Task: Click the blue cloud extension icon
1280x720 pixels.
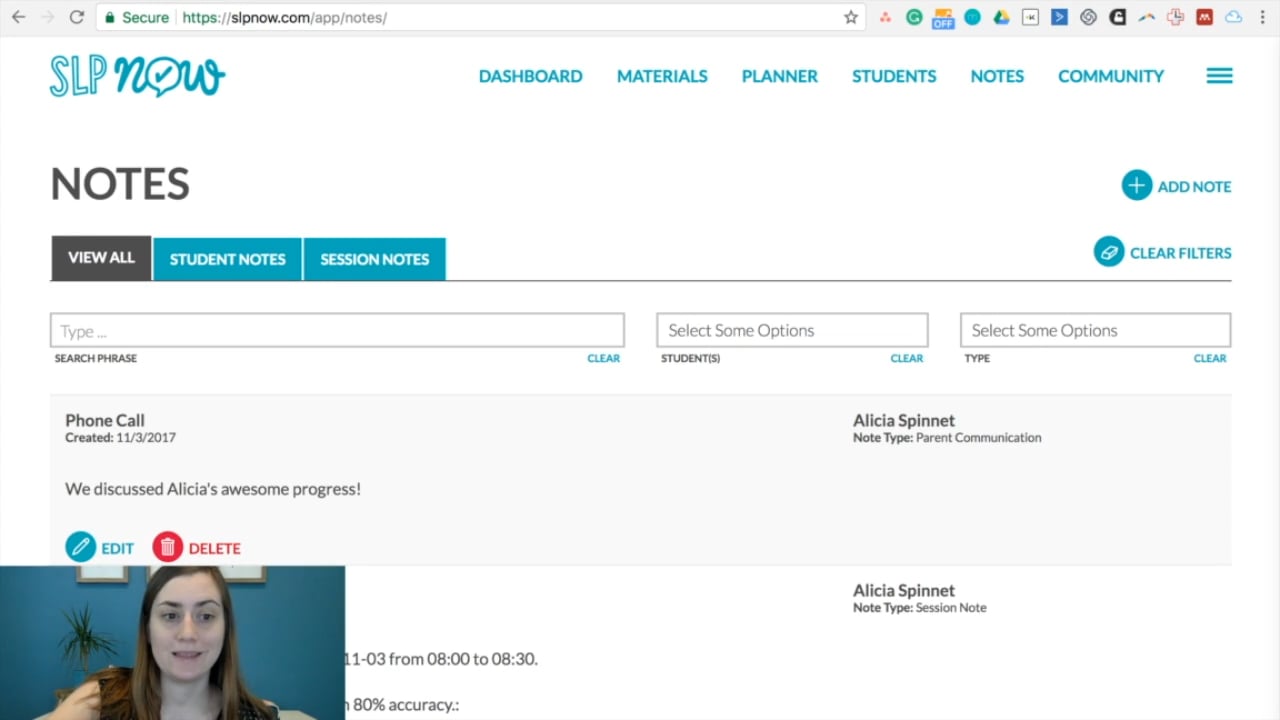Action: point(1233,17)
